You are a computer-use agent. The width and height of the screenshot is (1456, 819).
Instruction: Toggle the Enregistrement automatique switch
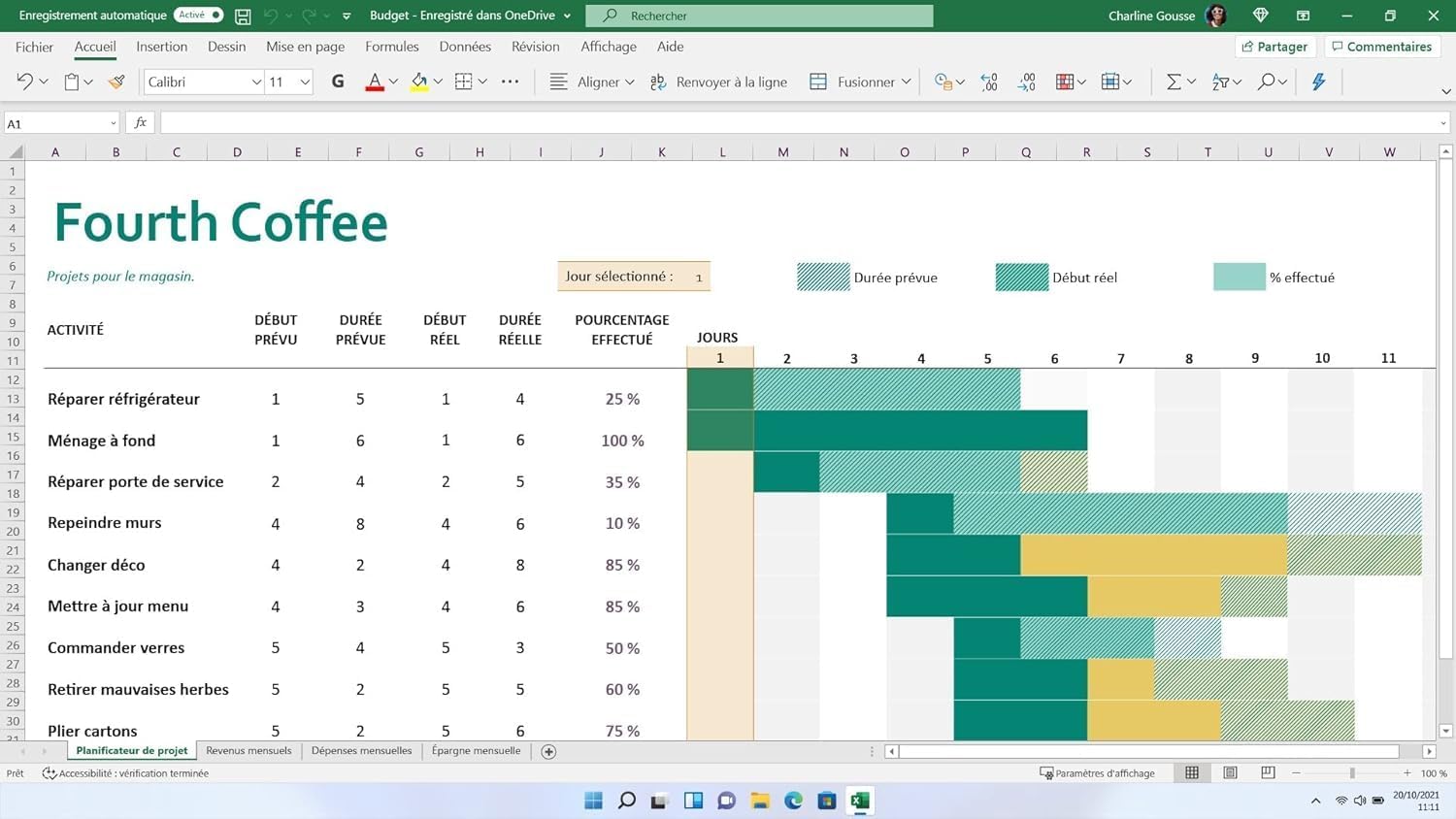[198, 16]
